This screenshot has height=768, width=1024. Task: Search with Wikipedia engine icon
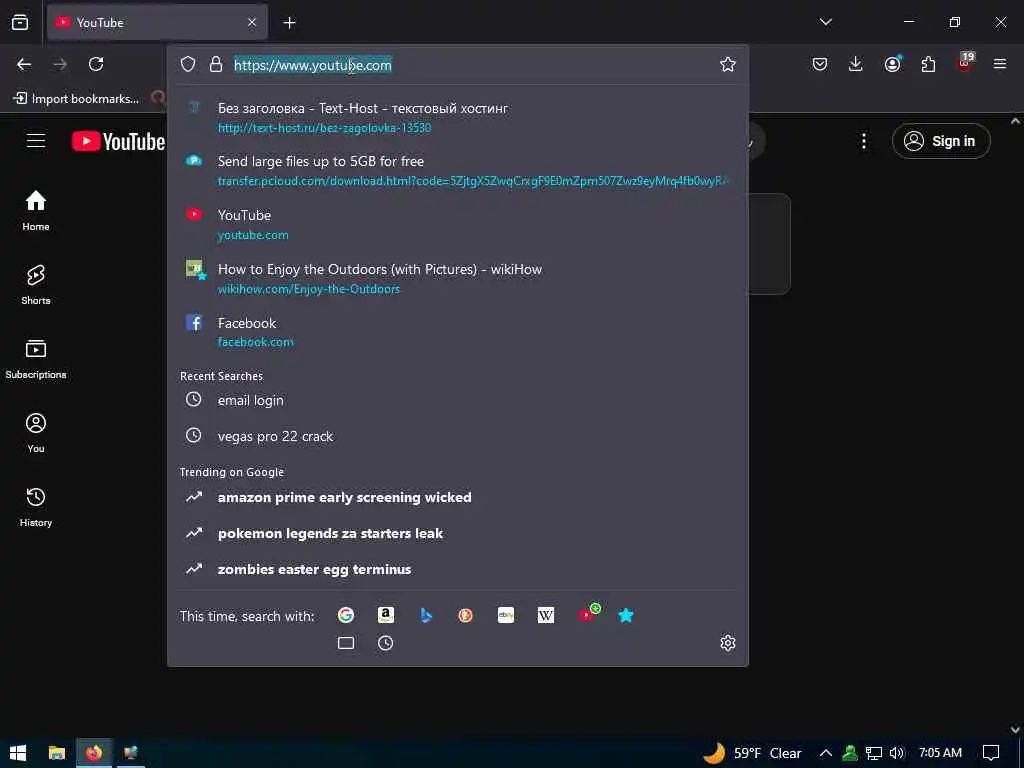(546, 615)
